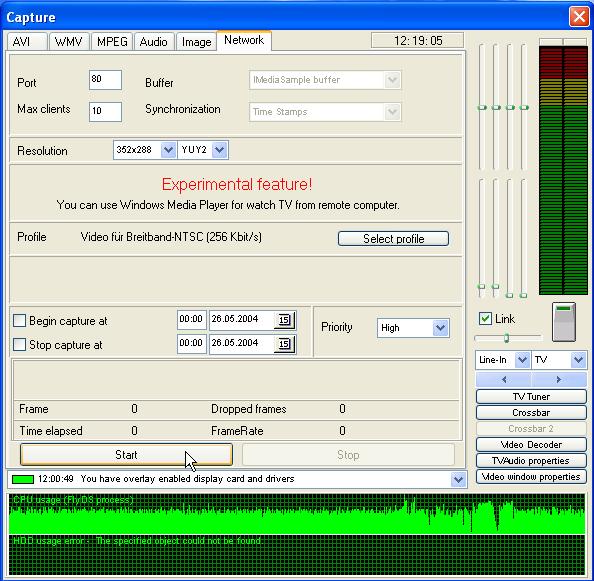Open calendar for Begin capture date

pos(284,320)
